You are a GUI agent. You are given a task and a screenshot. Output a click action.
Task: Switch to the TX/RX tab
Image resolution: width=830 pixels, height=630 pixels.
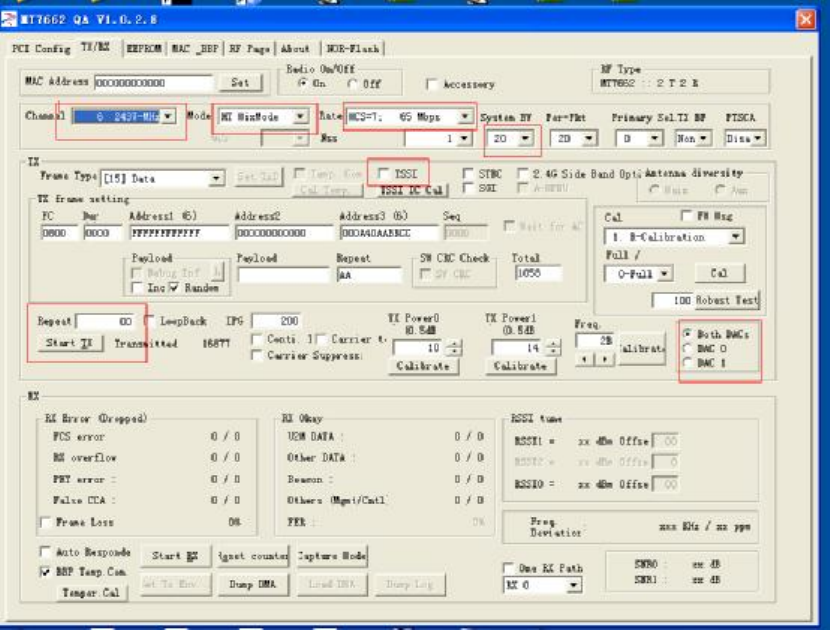click(x=95, y=47)
